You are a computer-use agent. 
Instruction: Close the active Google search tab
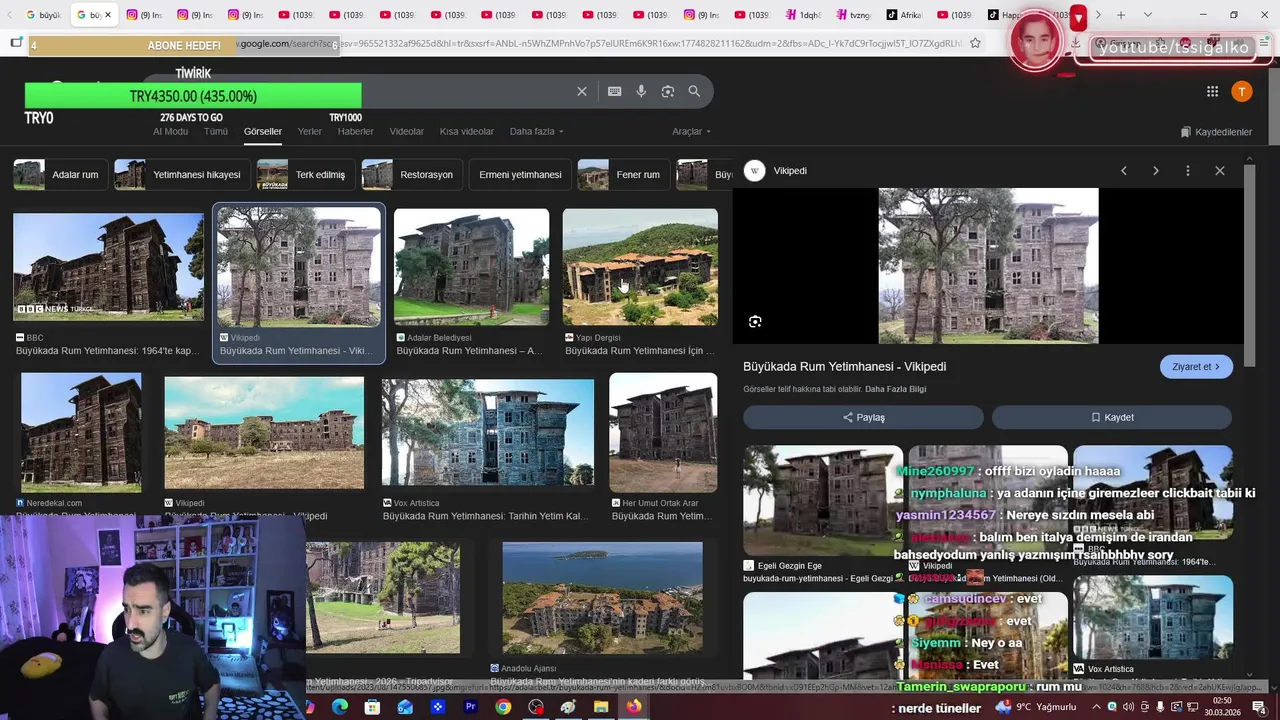click(107, 15)
